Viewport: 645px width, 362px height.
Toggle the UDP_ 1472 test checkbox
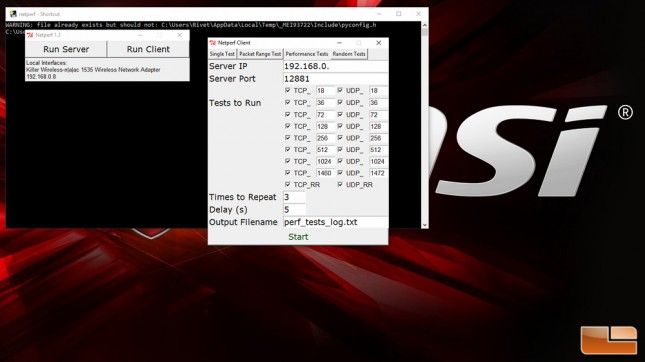340,173
